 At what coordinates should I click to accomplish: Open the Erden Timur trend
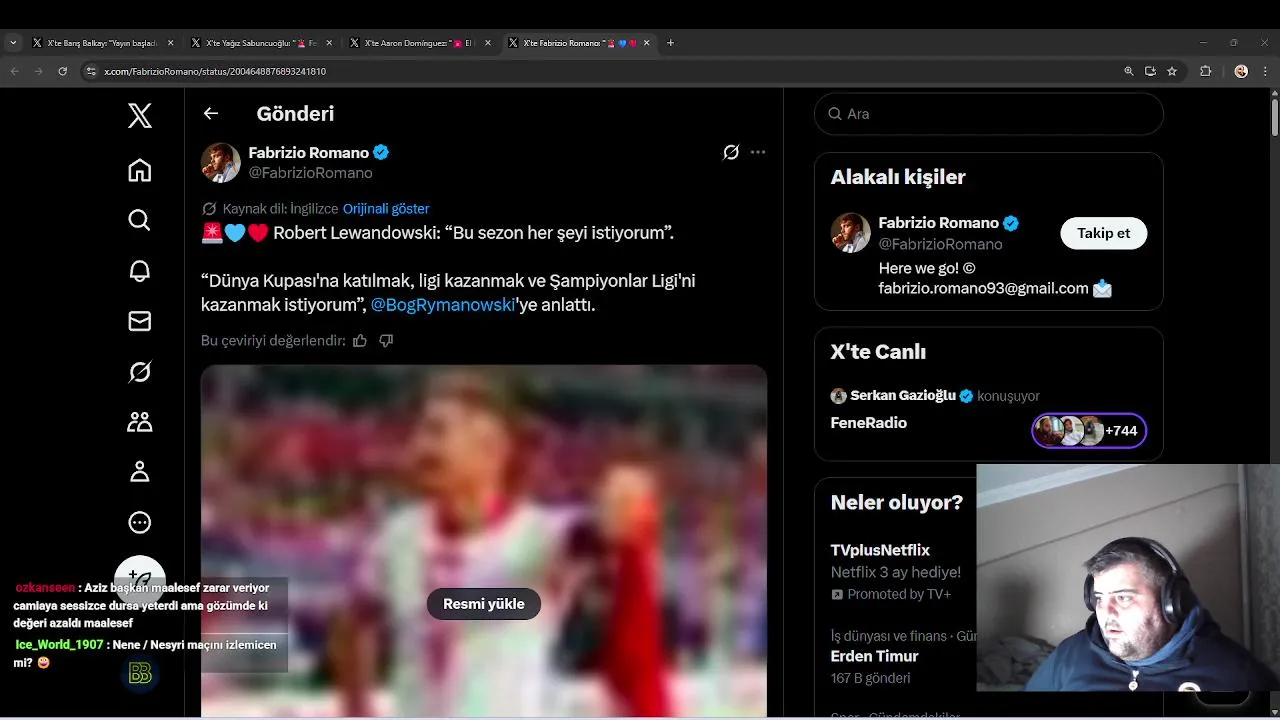pos(874,657)
